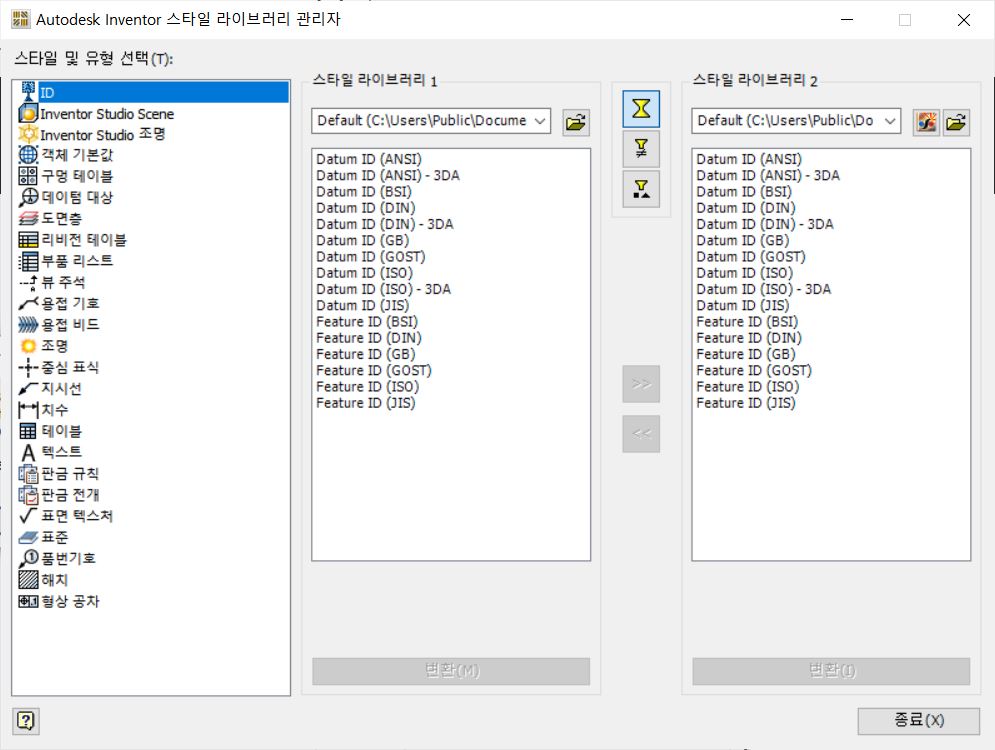
Task: Toggle the show all styles hourglass filter
Action: (x=641, y=109)
